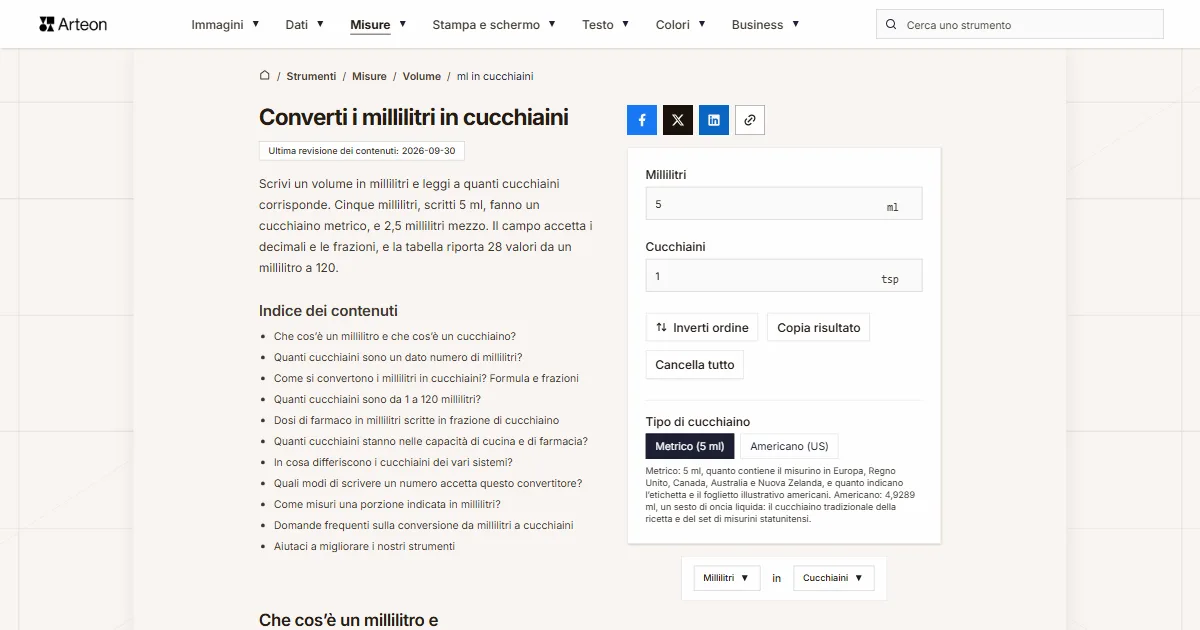
Task: Focus the Millilitri input field
Action: pyautogui.click(x=784, y=204)
